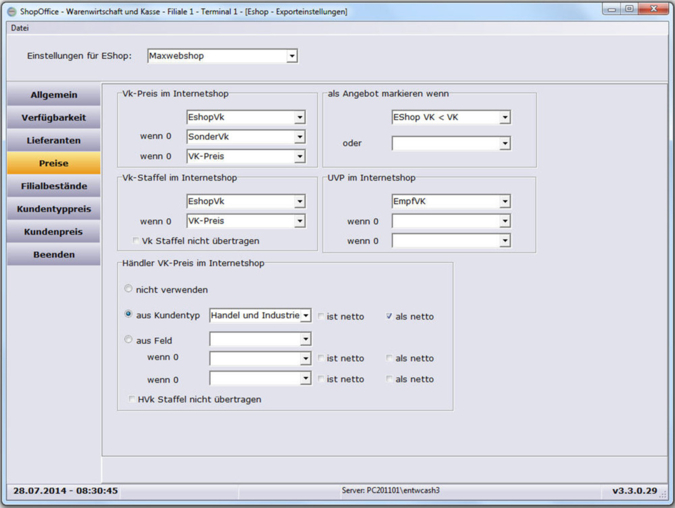Screen dimensions: 675x508
Task: Open the Datei menu
Action: coord(19,28)
